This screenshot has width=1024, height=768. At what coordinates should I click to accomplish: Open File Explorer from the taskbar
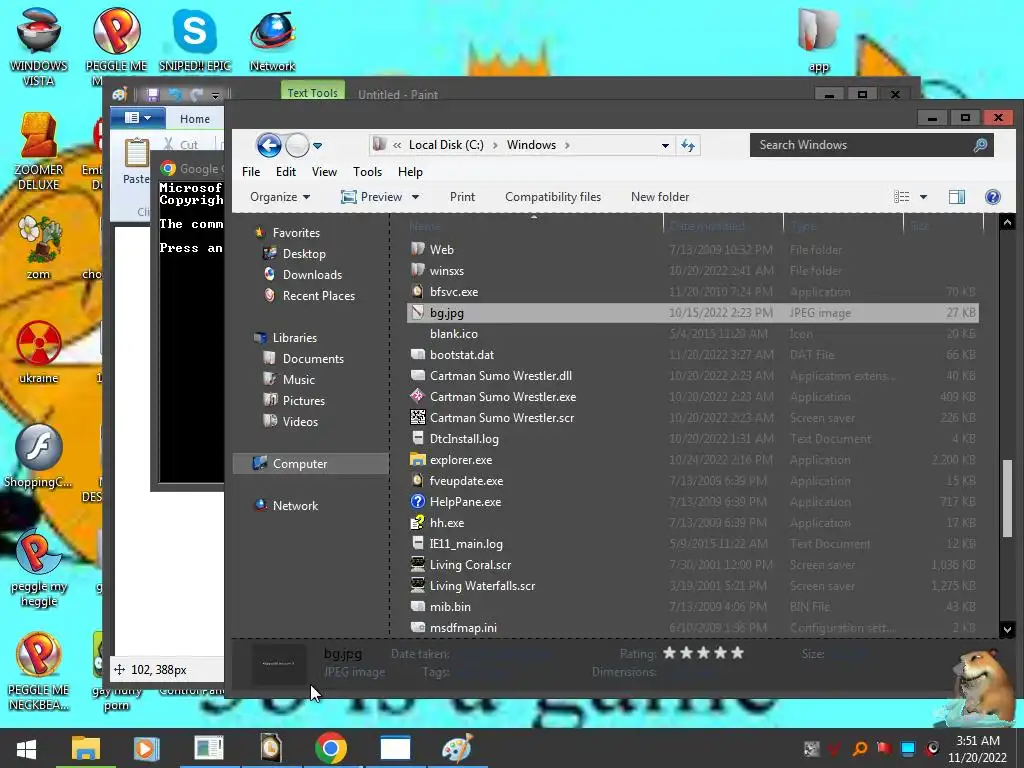coord(86,748)
